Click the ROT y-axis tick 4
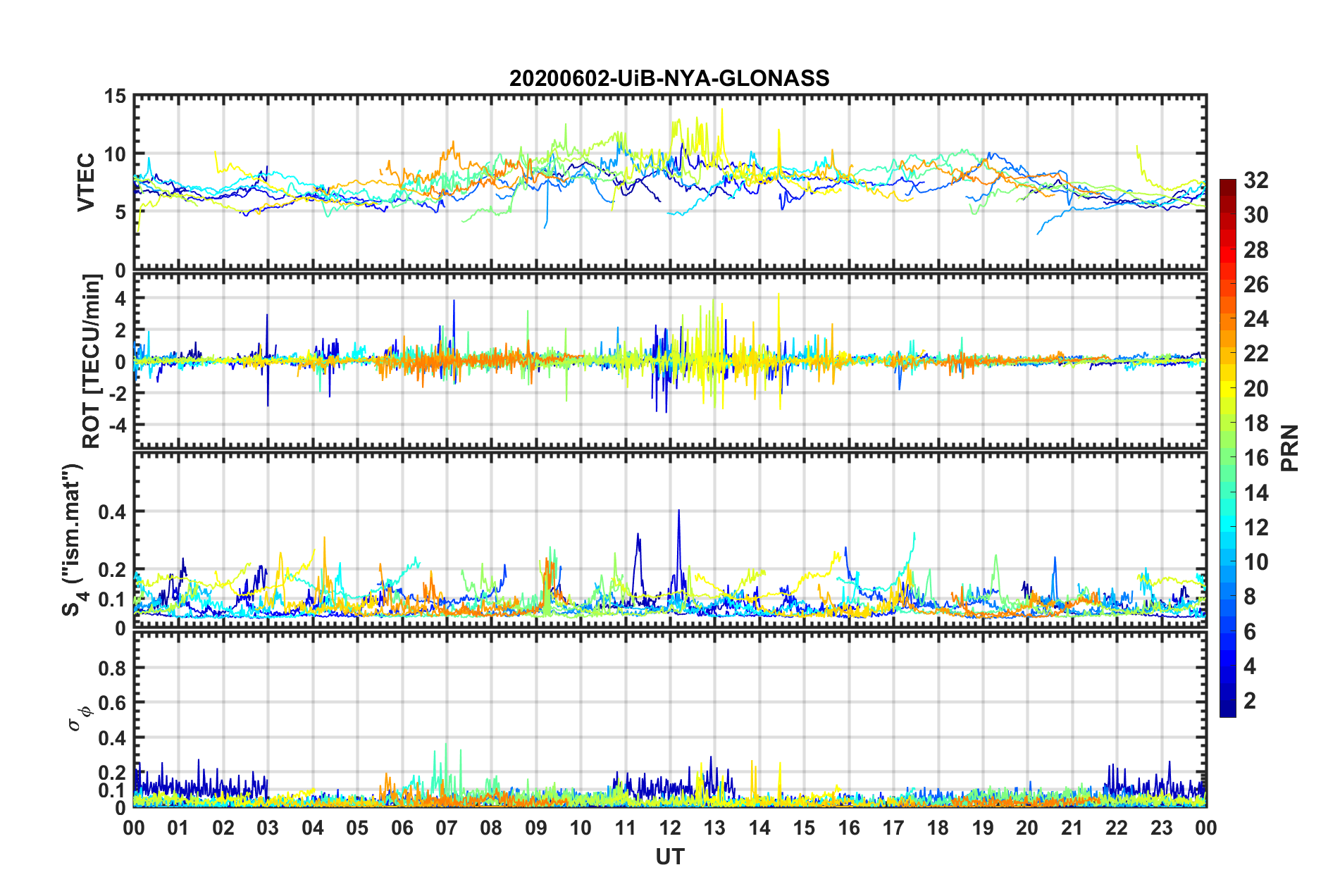The image size is (1340, 896). (120, 299)
